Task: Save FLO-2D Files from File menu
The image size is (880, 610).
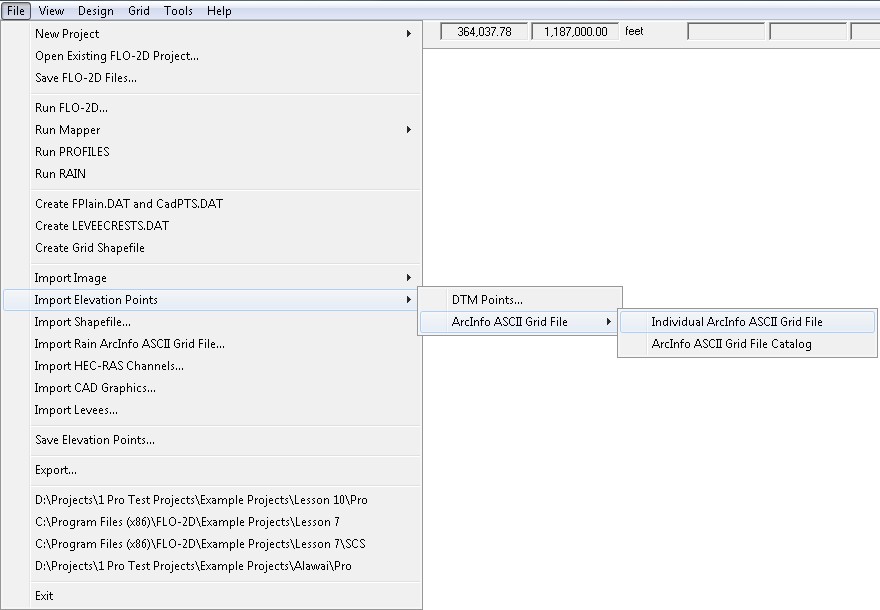Action: (x=86, y=78)
